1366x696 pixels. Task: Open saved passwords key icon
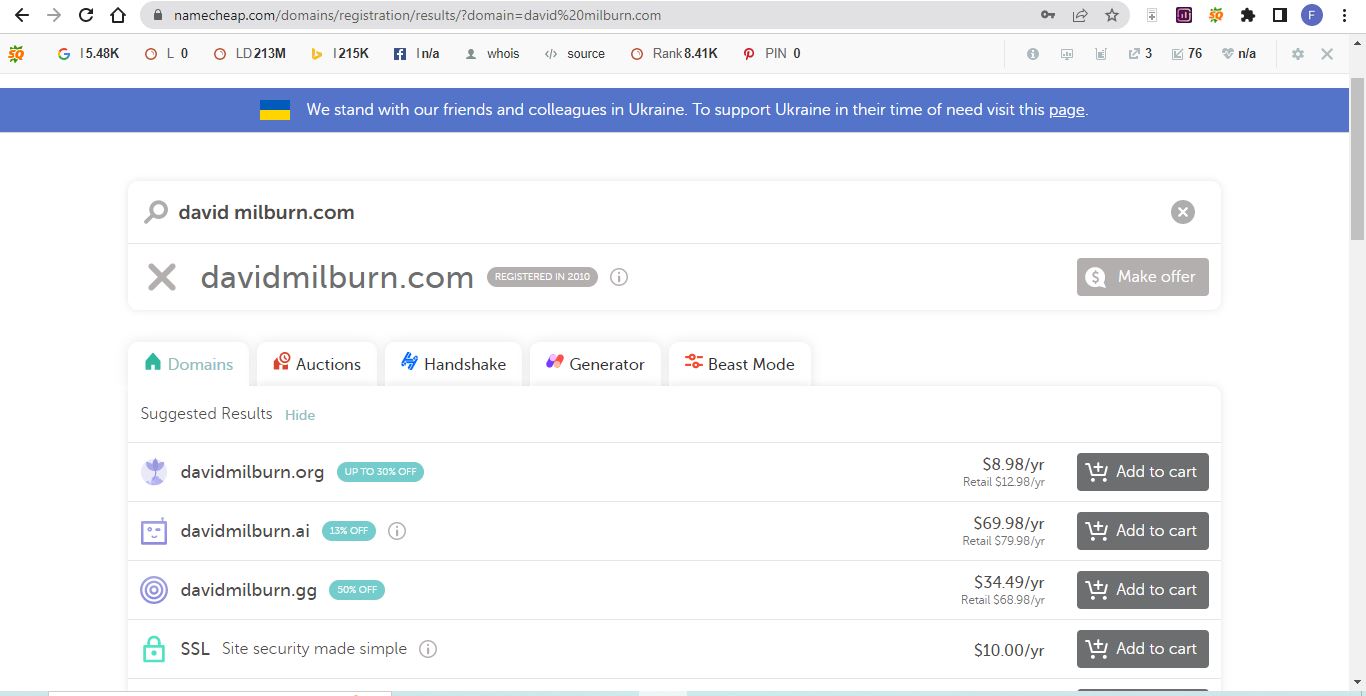[x=1048, y=15]
